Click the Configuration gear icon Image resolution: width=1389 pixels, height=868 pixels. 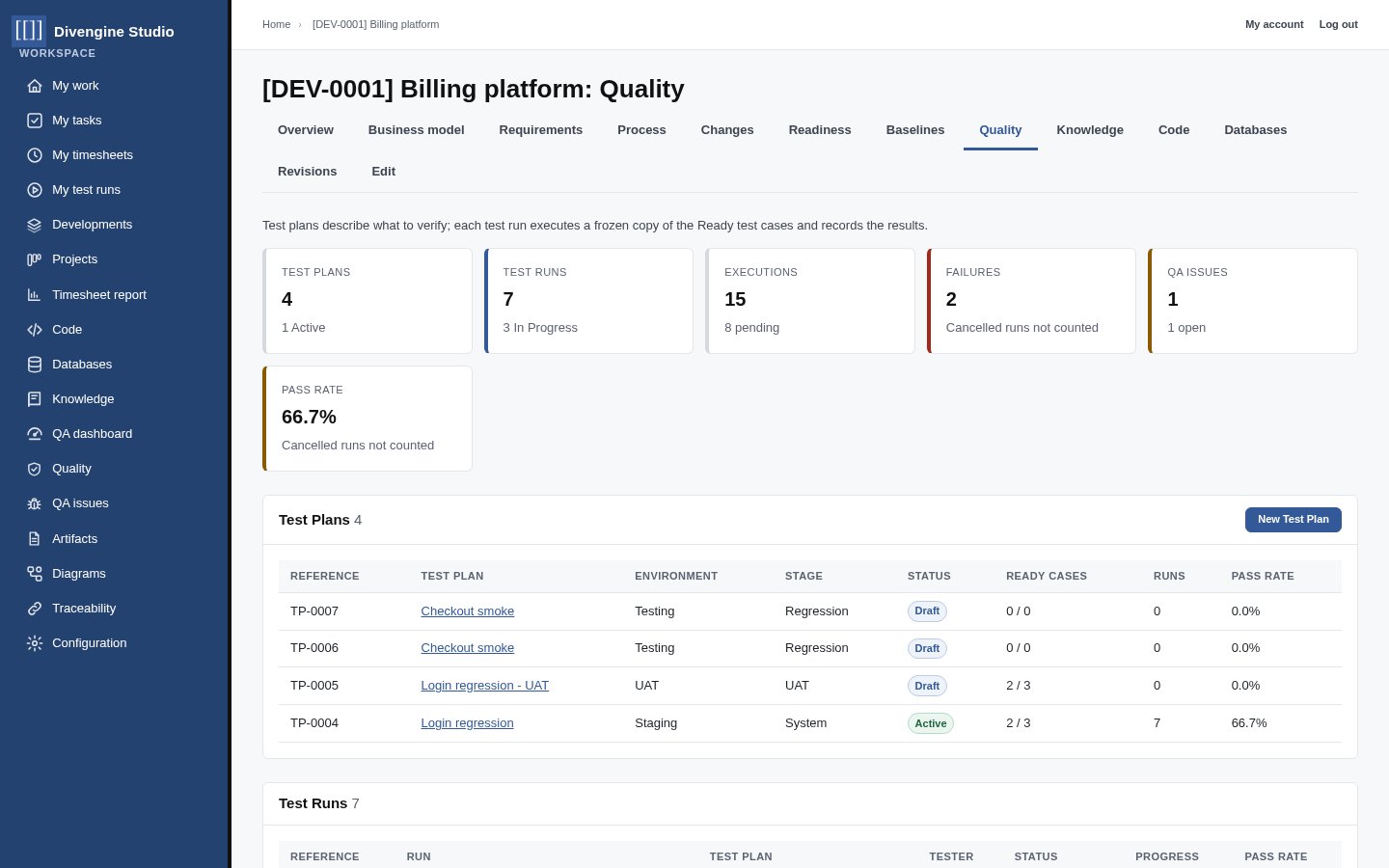[x=35, y=643]
